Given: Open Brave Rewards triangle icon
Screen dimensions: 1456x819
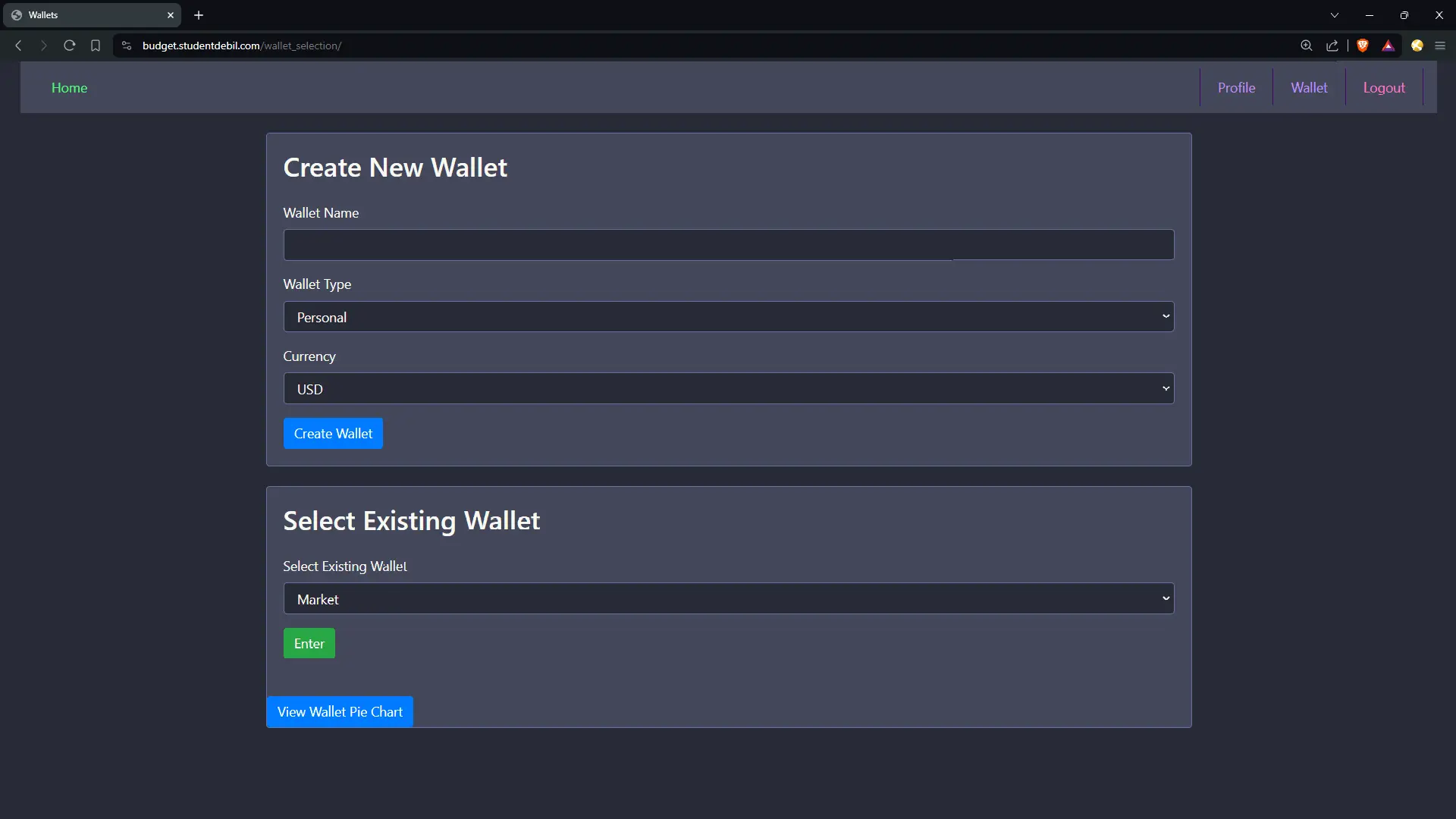Looking at the screenshot, I should (x=1388, y=45).
